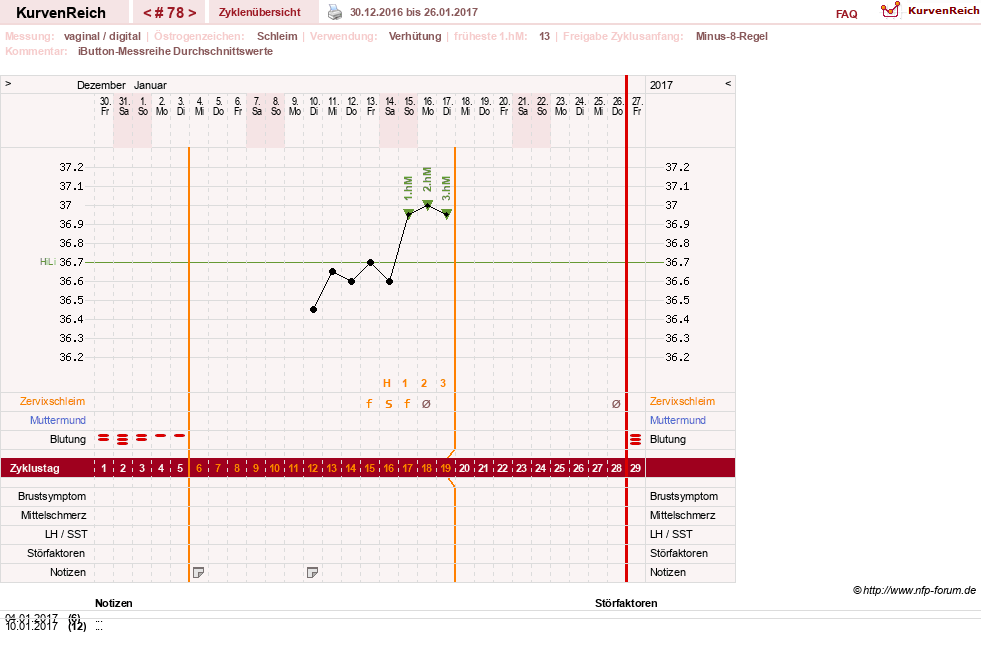Open the Zyklenübersicht tab
Image resolution: width=981 pixels, height=662 pixels.
coord(260,12)
